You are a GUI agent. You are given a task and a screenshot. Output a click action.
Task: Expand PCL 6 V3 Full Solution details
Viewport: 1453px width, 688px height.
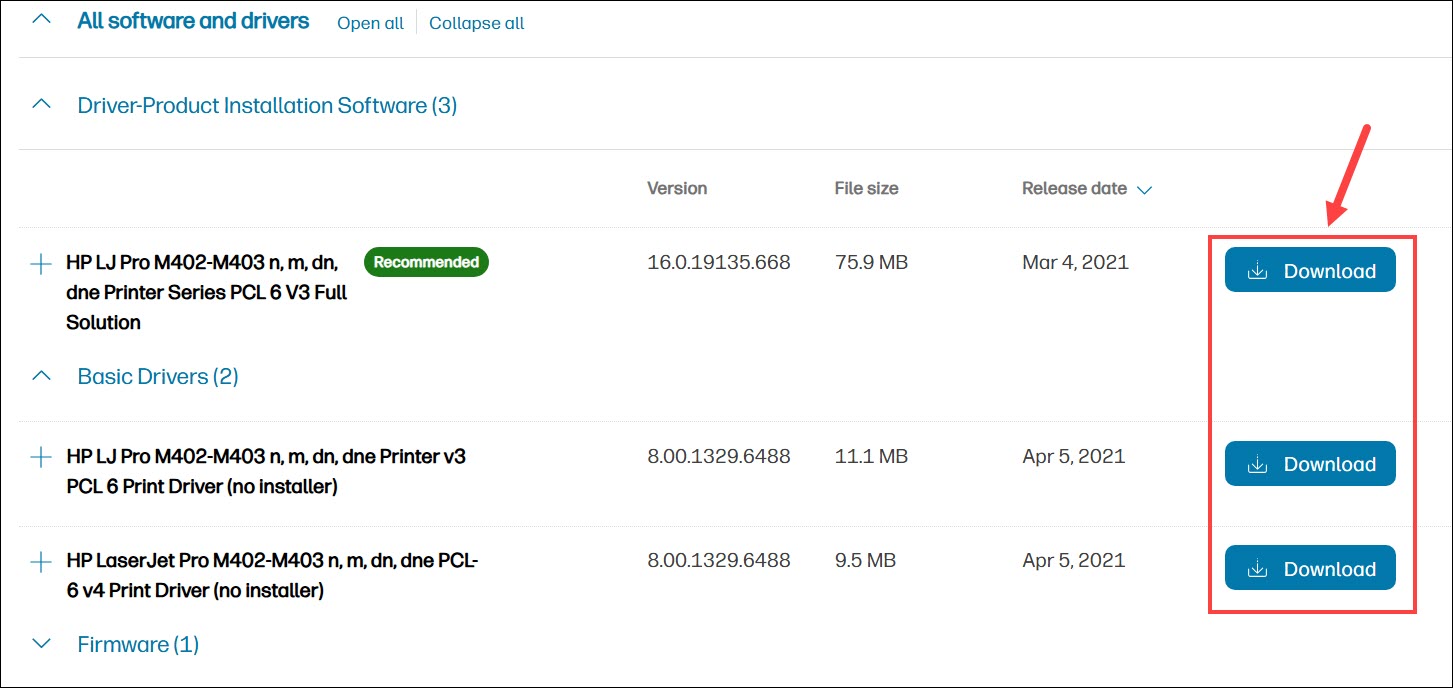(41, 264)
